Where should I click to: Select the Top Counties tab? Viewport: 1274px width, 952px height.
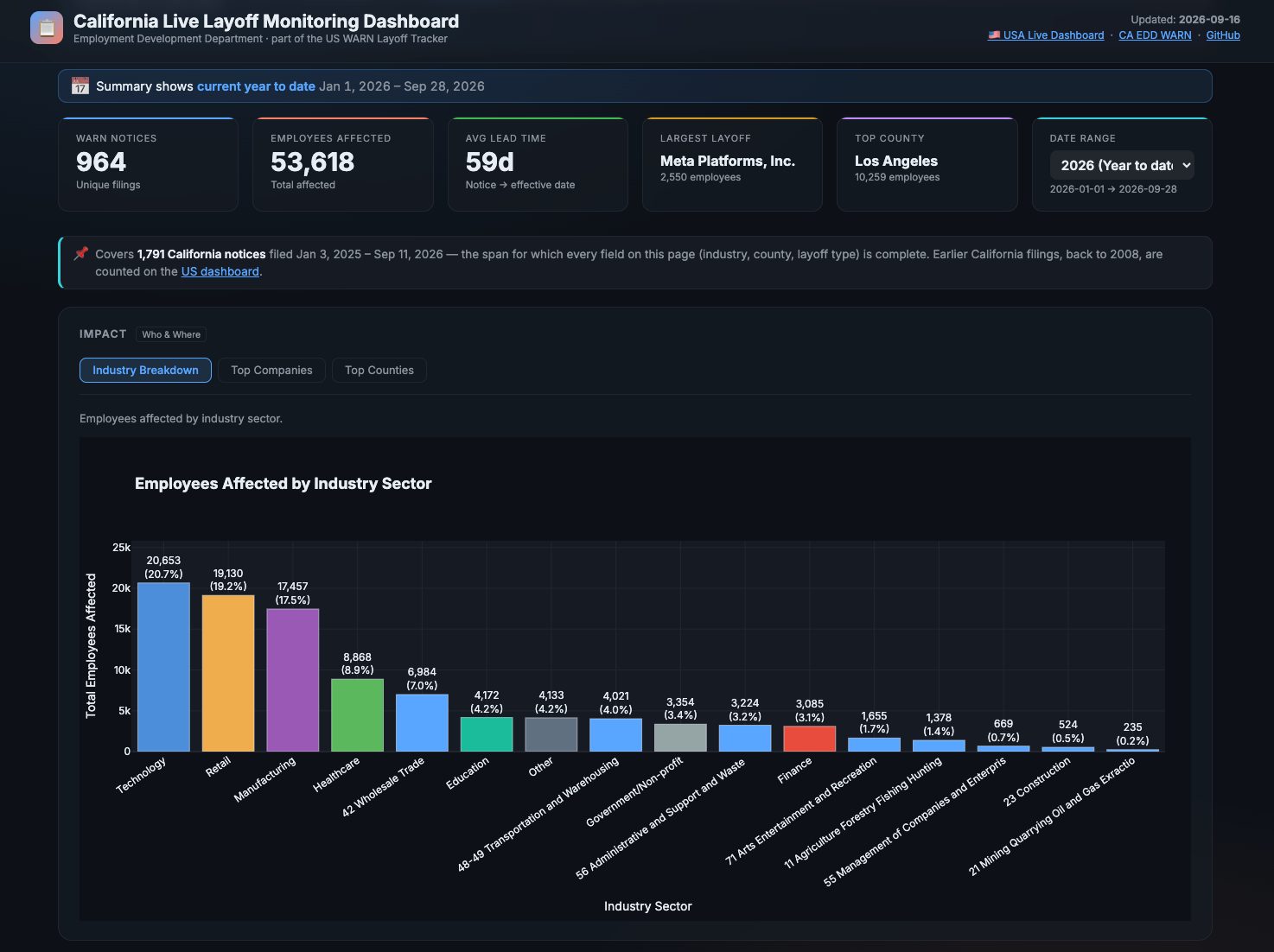(379, 370)
